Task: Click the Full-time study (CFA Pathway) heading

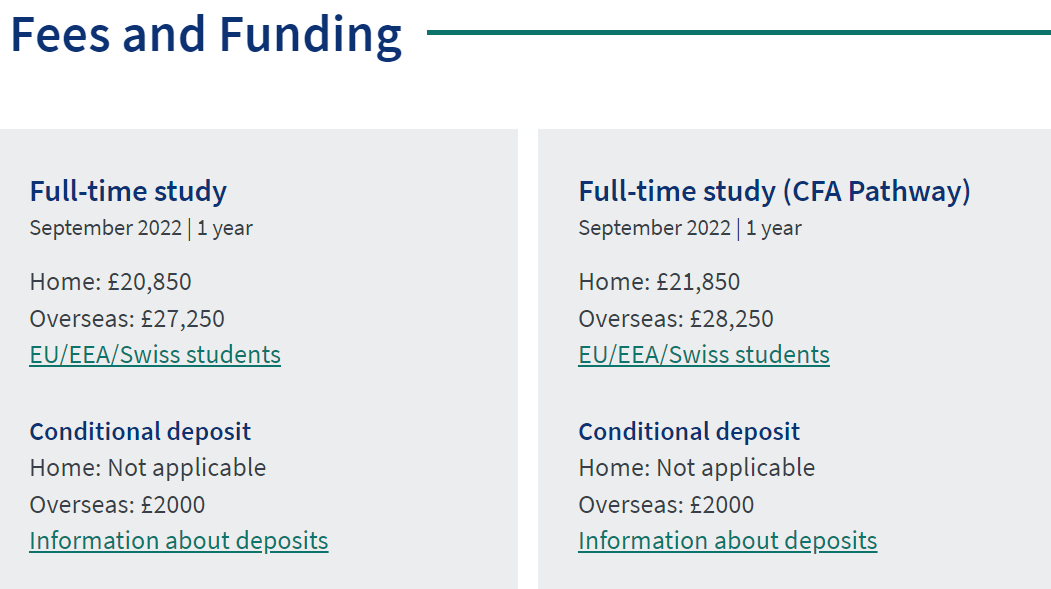Action: pos(774,191)
